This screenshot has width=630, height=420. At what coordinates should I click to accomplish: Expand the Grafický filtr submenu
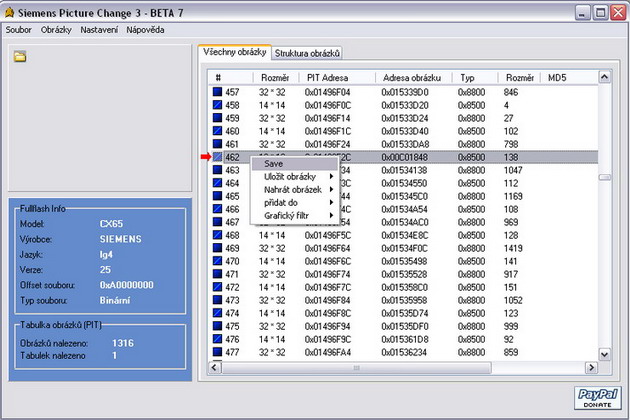point(295,215)
